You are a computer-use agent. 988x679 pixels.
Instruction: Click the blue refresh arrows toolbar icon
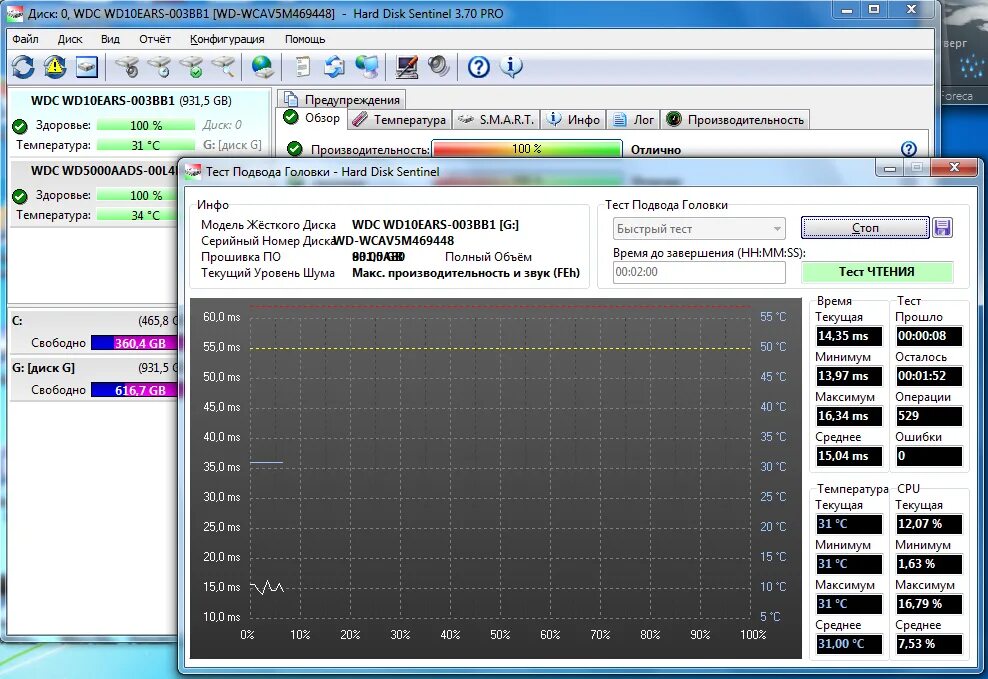pyautogui.click(x=23, y=66)
